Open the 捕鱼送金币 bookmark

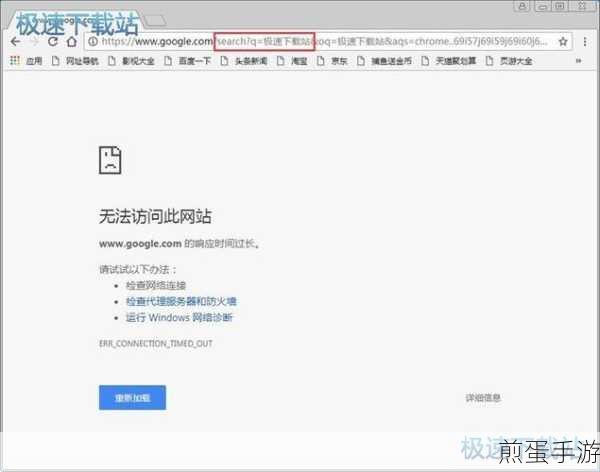tap(384, 60)
